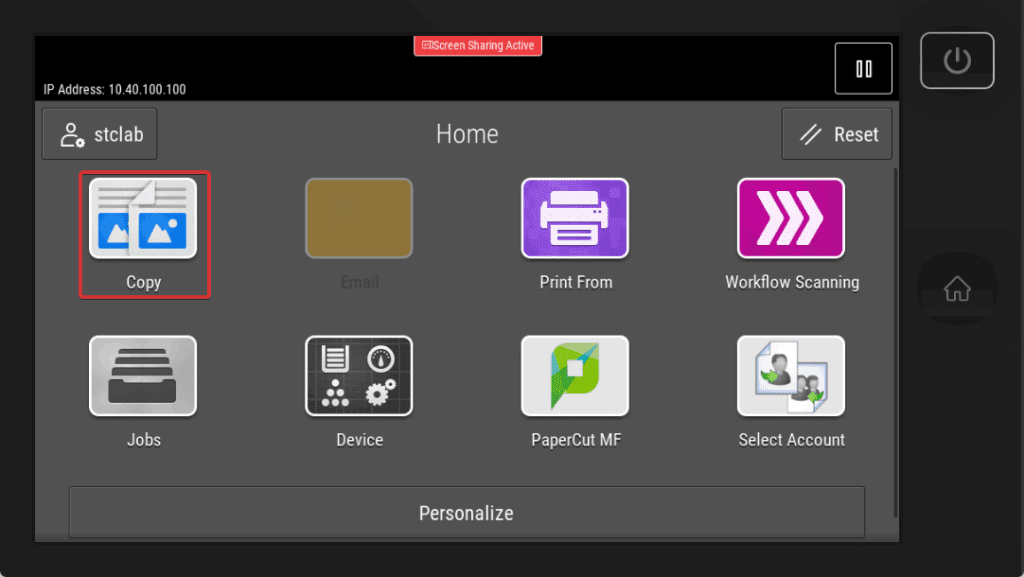Open the Device settings app
The image size is (1024, 577).
tap(359, 377)
